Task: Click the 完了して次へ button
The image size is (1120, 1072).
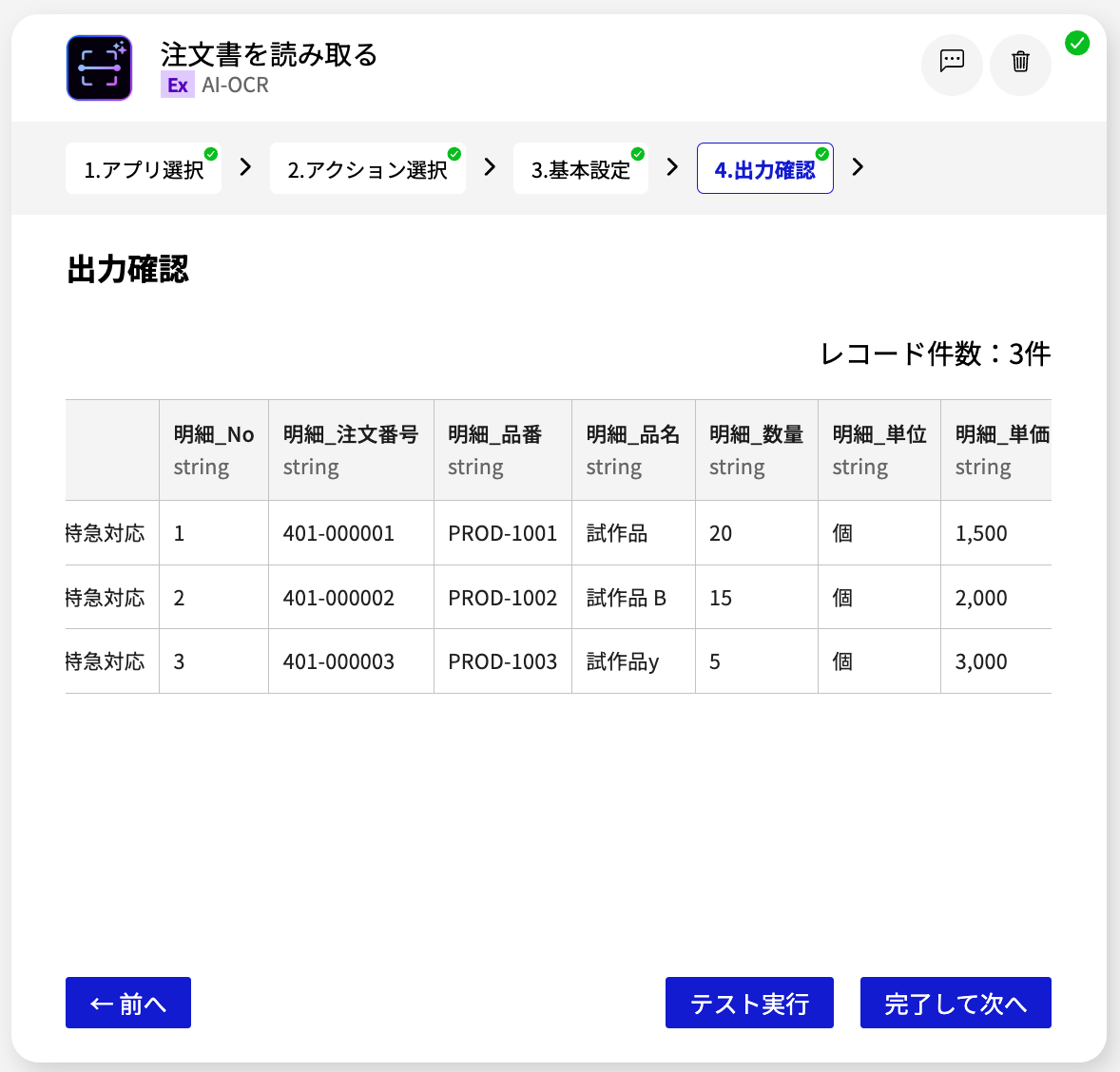Action: click(x=956, y=1003)
